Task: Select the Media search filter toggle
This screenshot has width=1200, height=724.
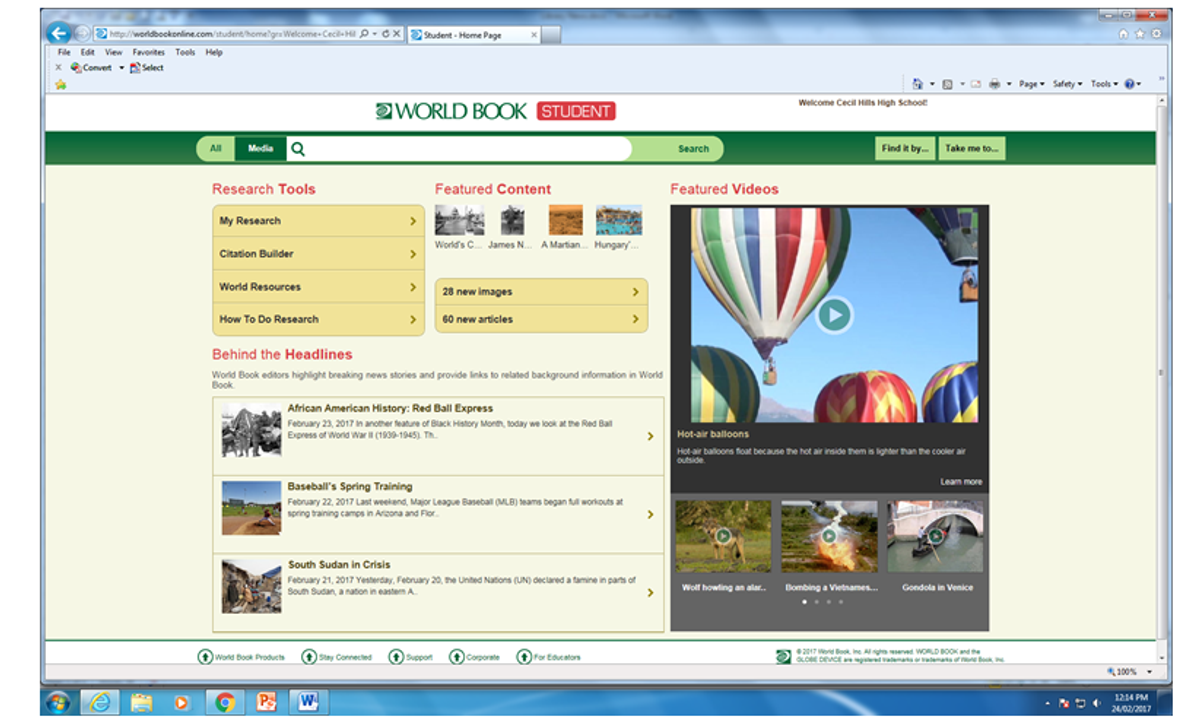Action: tap(260, 149)
